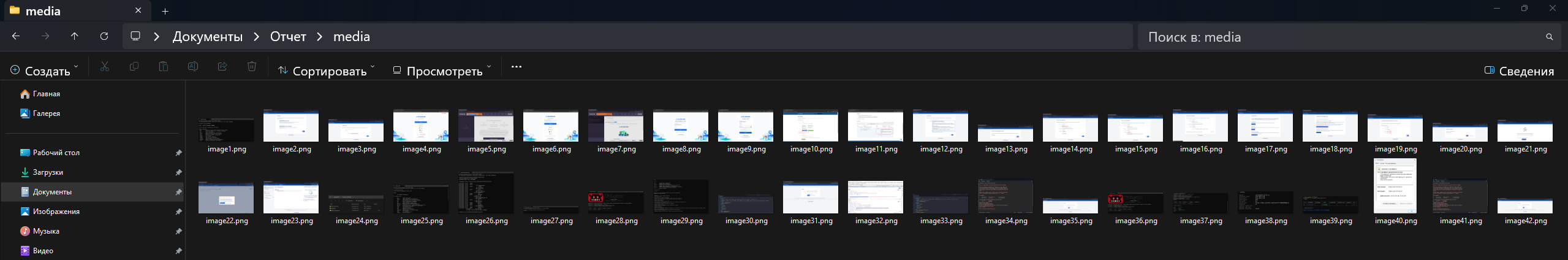Expand chevron after Отчет in address bar

tap(320, 37)
